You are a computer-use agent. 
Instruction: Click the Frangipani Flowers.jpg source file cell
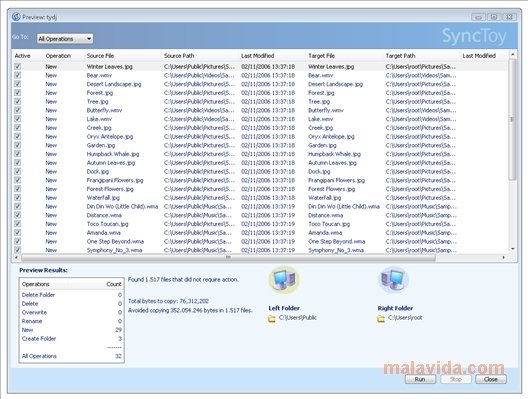[115, 180]
